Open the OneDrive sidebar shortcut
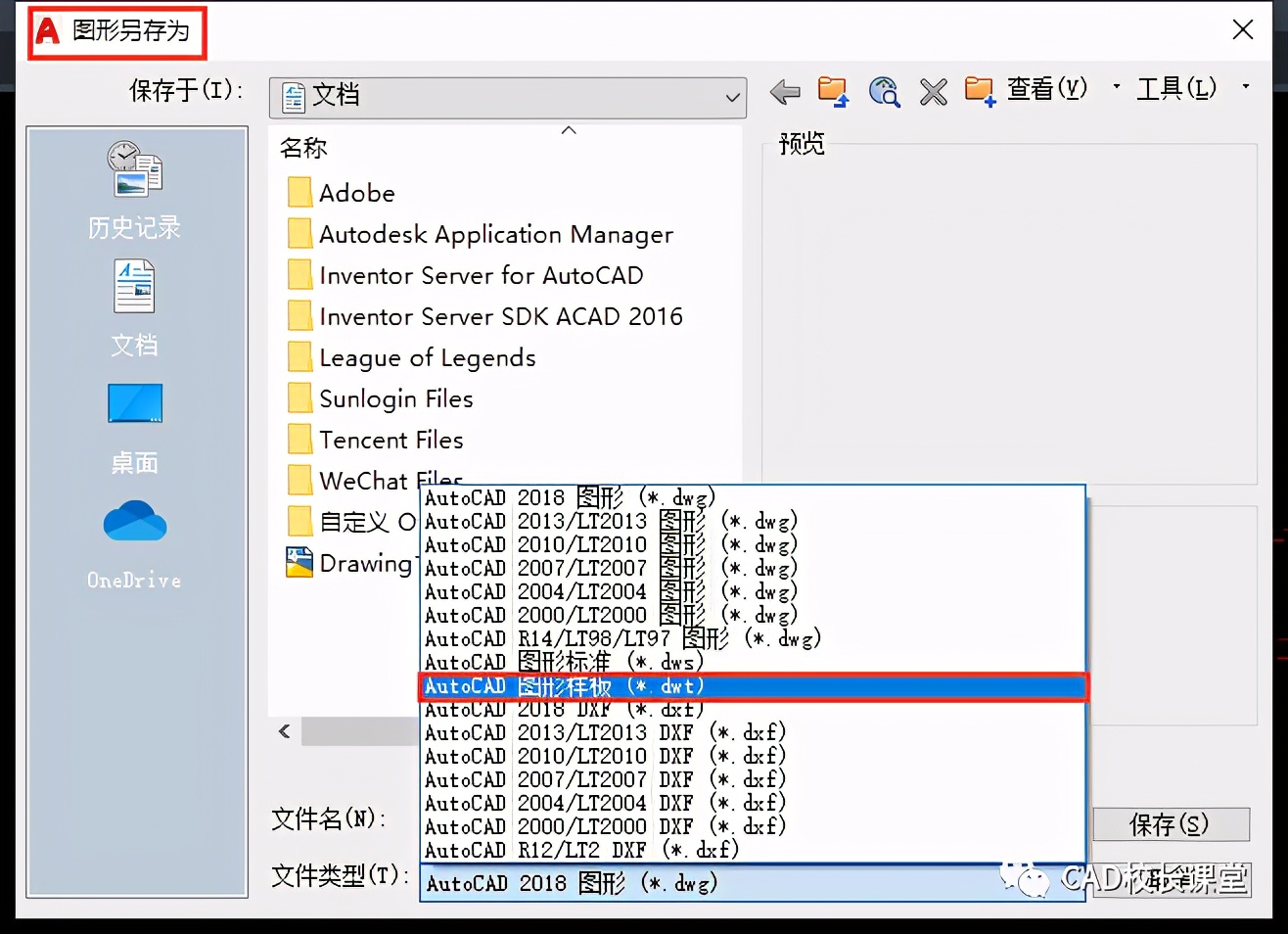 (135, 546)
